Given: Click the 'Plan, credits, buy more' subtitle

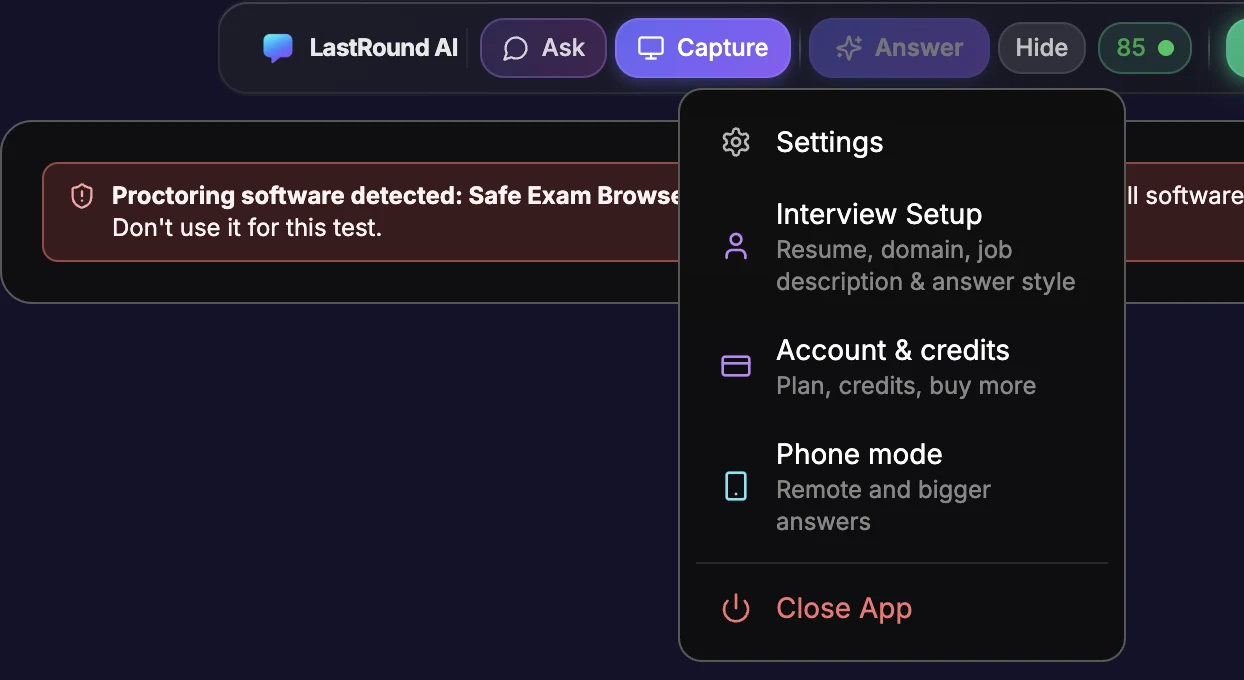Looking at the screenshot, I should 906,386.
